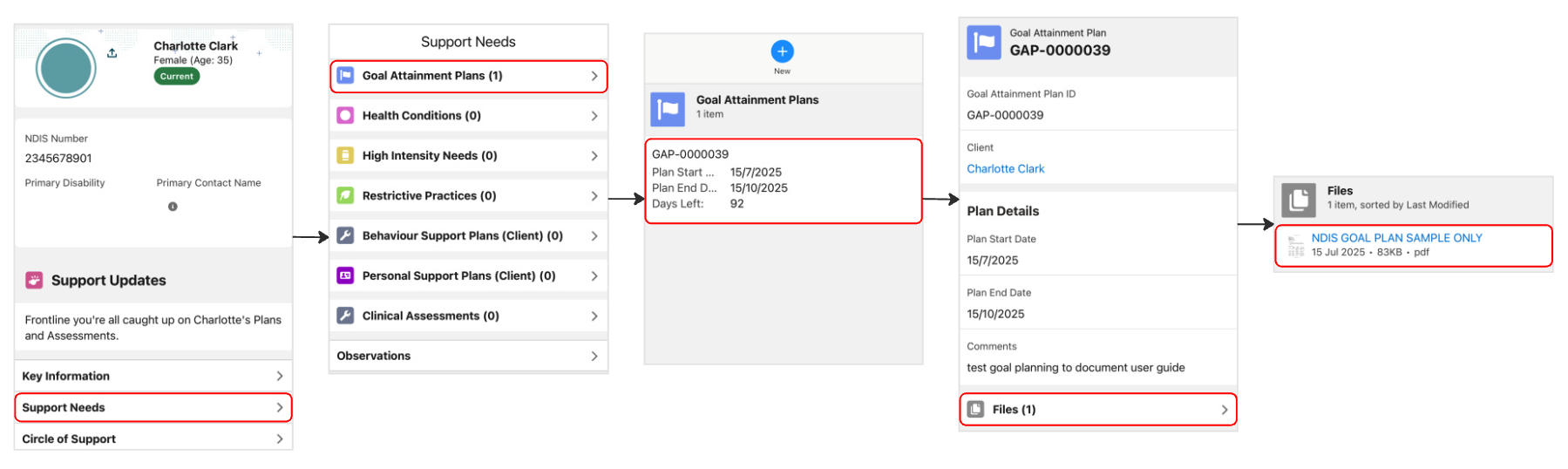Click the blue New plus icon
The image size is (1568, 469).
[x=782, y=51]
